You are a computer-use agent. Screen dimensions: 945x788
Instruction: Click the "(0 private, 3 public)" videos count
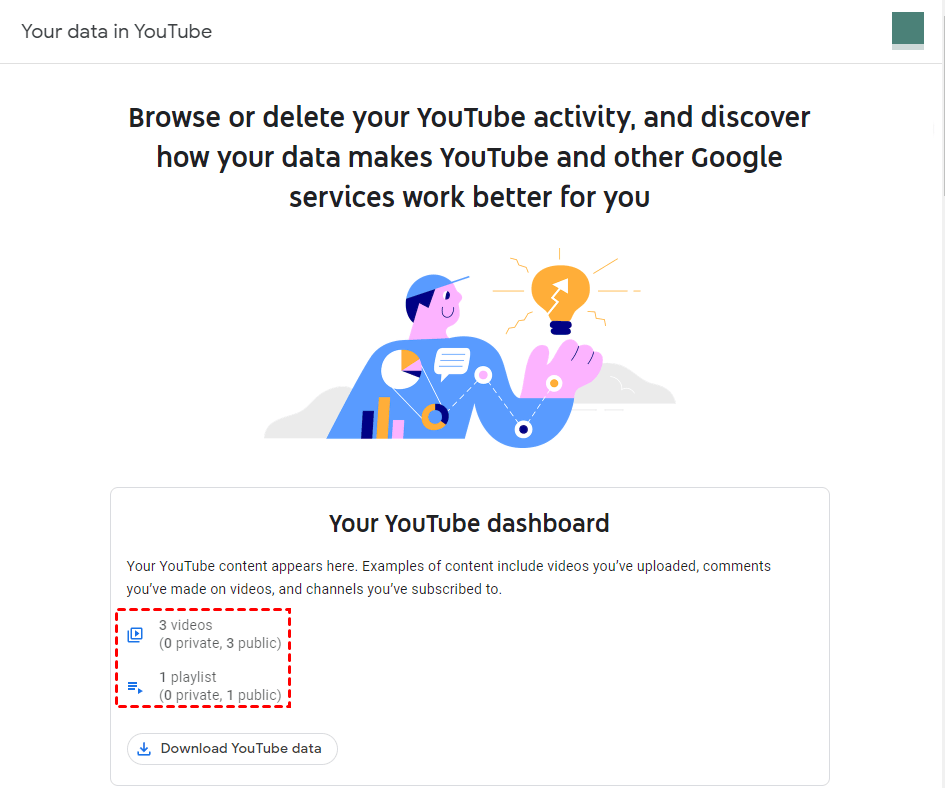click(x=220, y=643)
